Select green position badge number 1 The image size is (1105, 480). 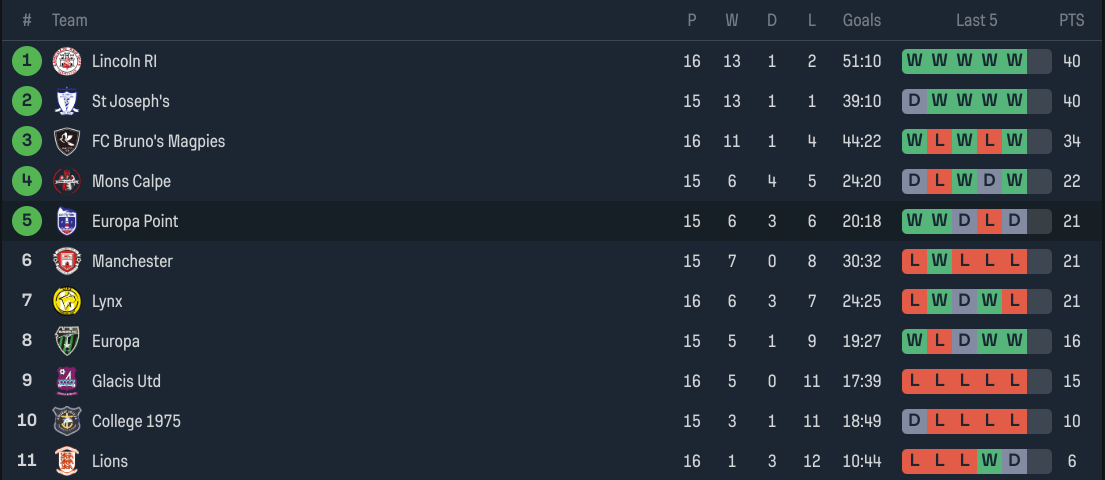(27, 61)
